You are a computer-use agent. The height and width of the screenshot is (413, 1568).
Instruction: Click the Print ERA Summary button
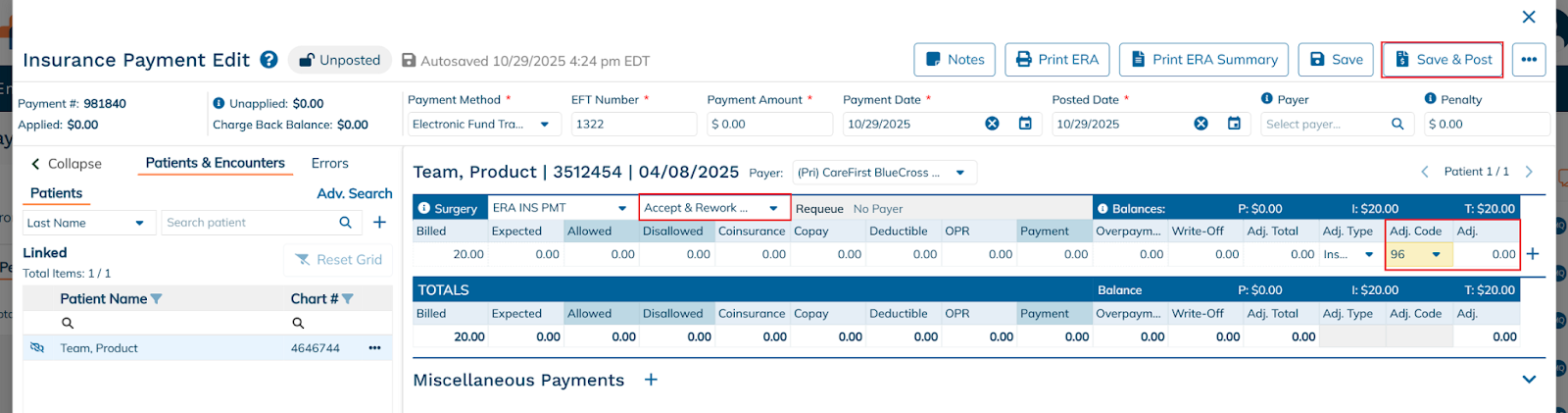[x=1204, y=60]
